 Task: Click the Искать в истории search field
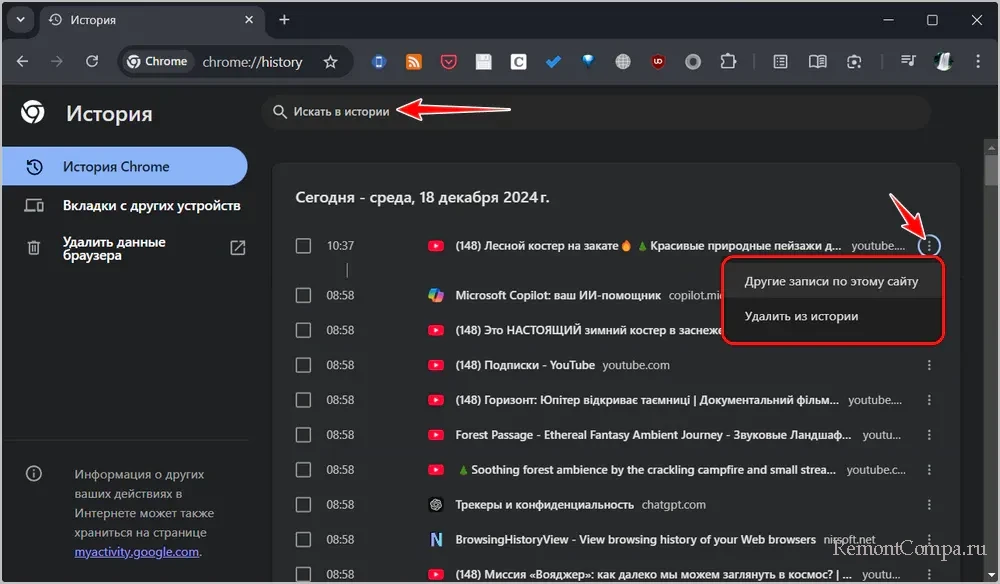pyautogui.click(x=596, y=112)
